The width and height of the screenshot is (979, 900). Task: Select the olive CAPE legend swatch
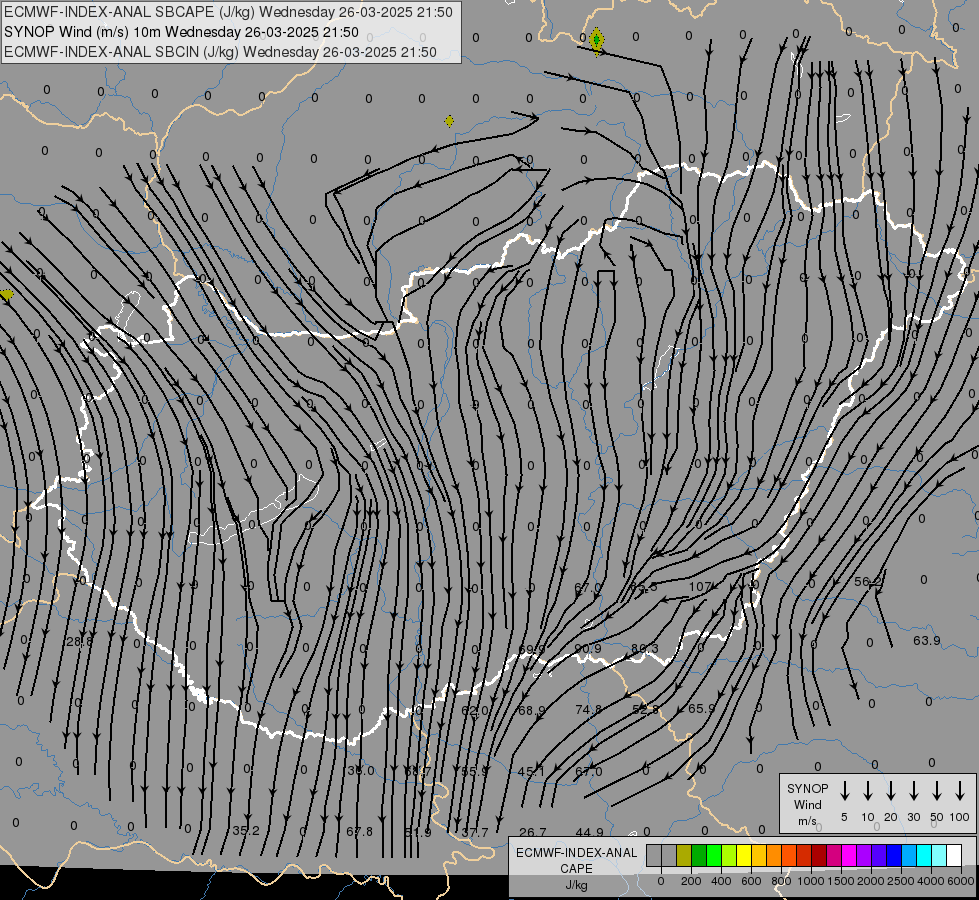coord(684,855)
